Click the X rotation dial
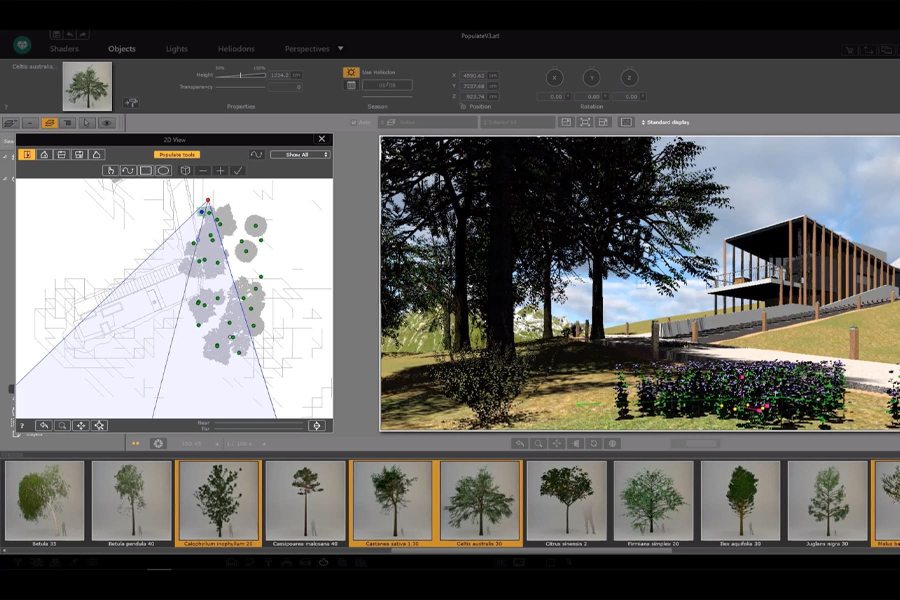This screenshot has width=900, height=600. (554, 78)
